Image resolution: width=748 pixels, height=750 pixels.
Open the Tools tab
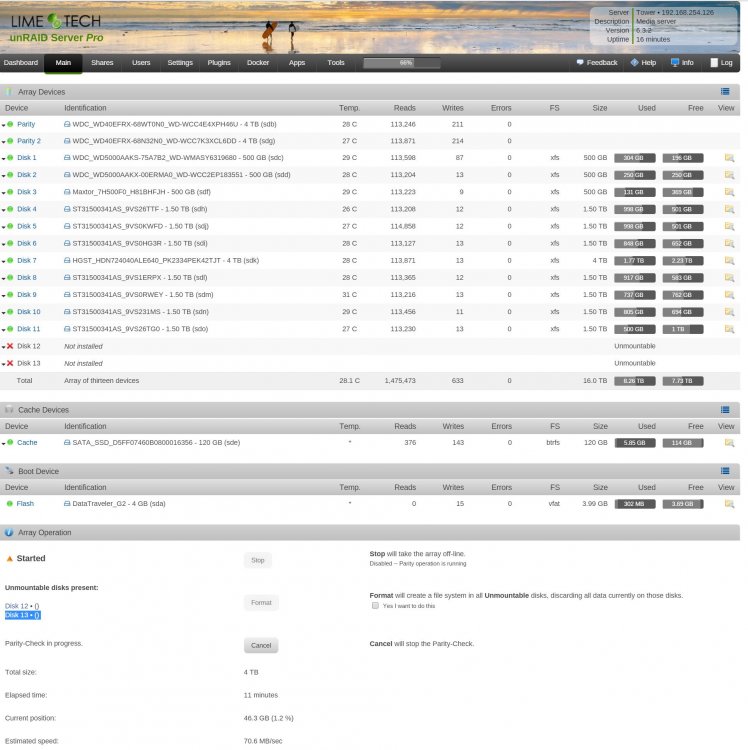tap(336, 63)
